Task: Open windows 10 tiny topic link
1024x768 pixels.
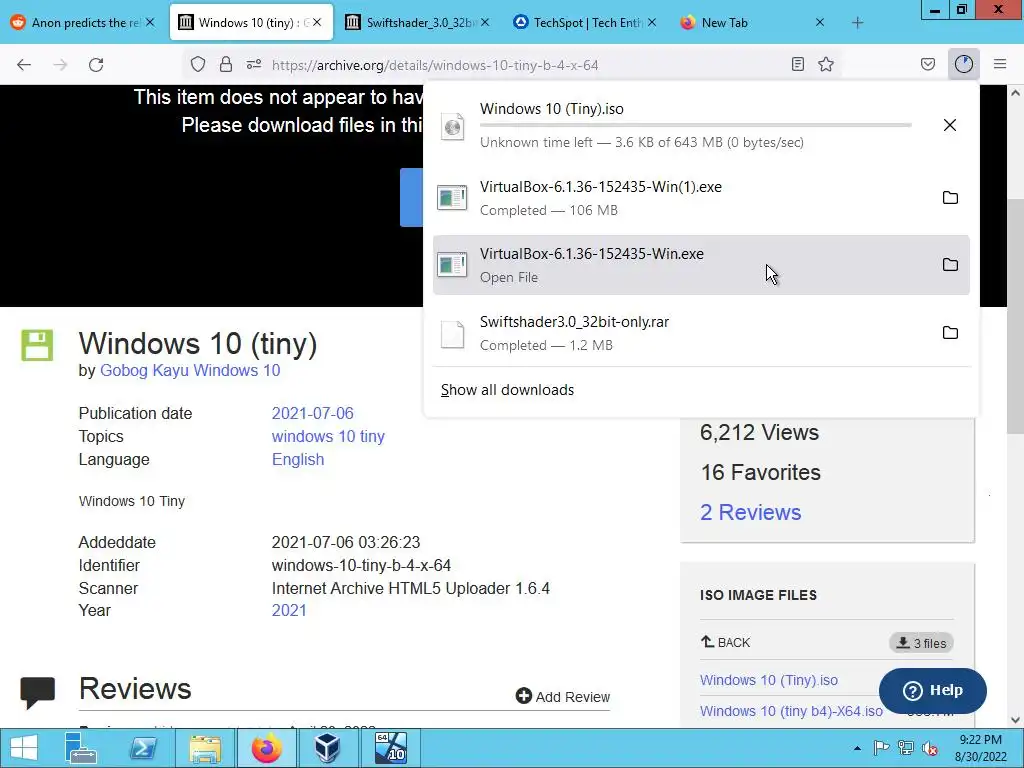Action: (328, 436)
